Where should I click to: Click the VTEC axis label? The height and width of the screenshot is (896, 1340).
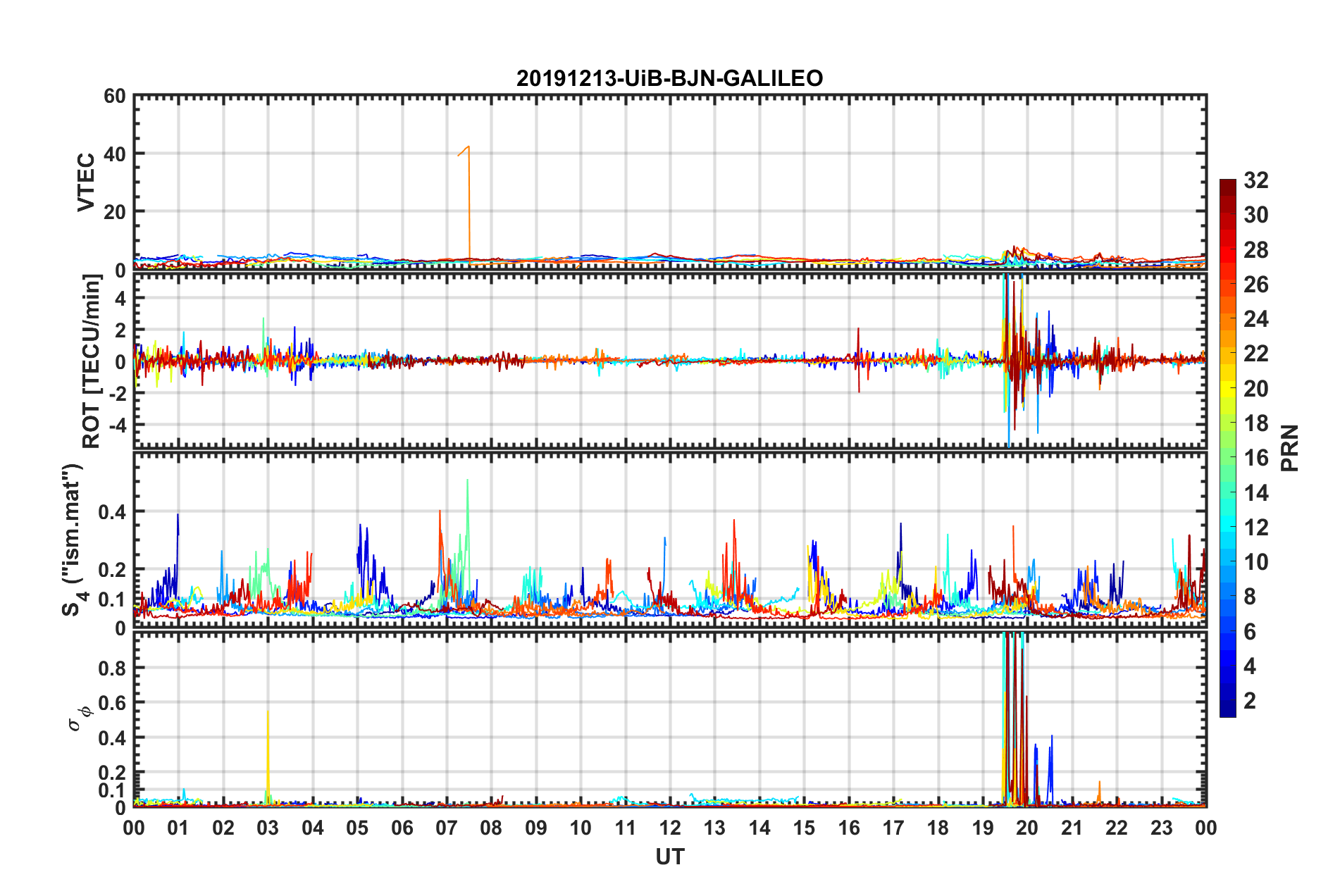[x=86, y=182]
